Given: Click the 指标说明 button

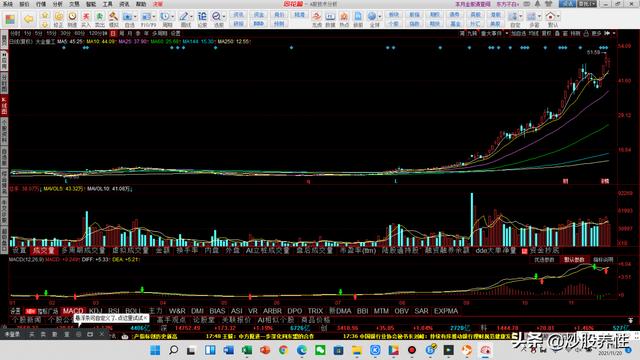Looking at the screenshot, I should pyautogui.click(x=603, y=260).
